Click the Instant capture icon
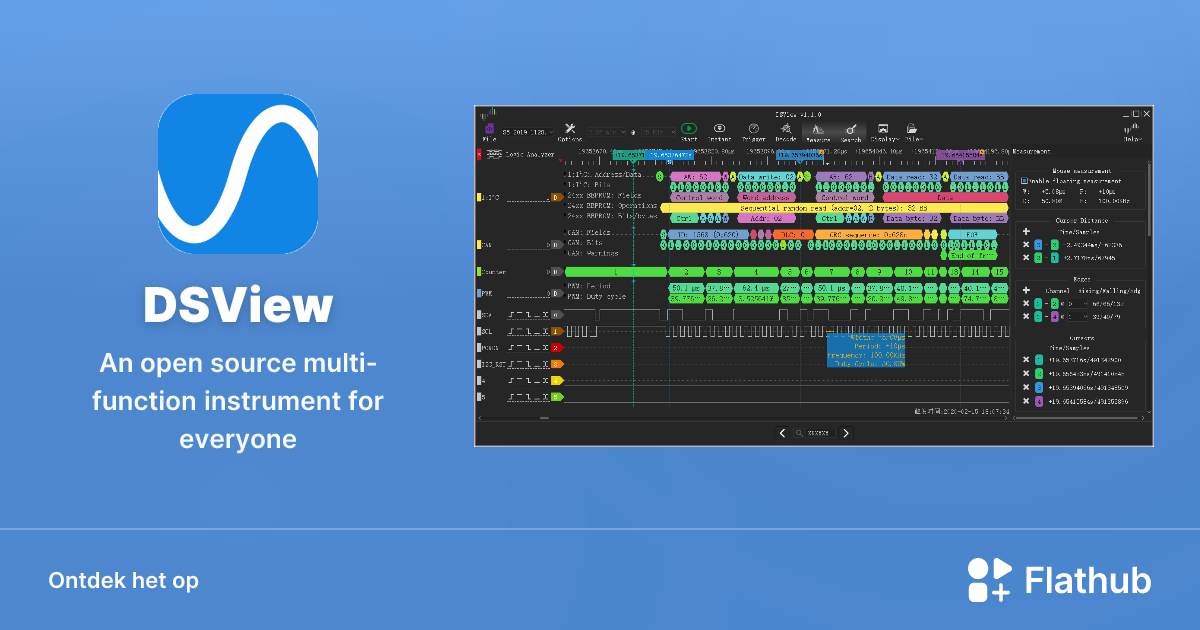The width and height of the screenshot is (1200, 630). point(719,131)
